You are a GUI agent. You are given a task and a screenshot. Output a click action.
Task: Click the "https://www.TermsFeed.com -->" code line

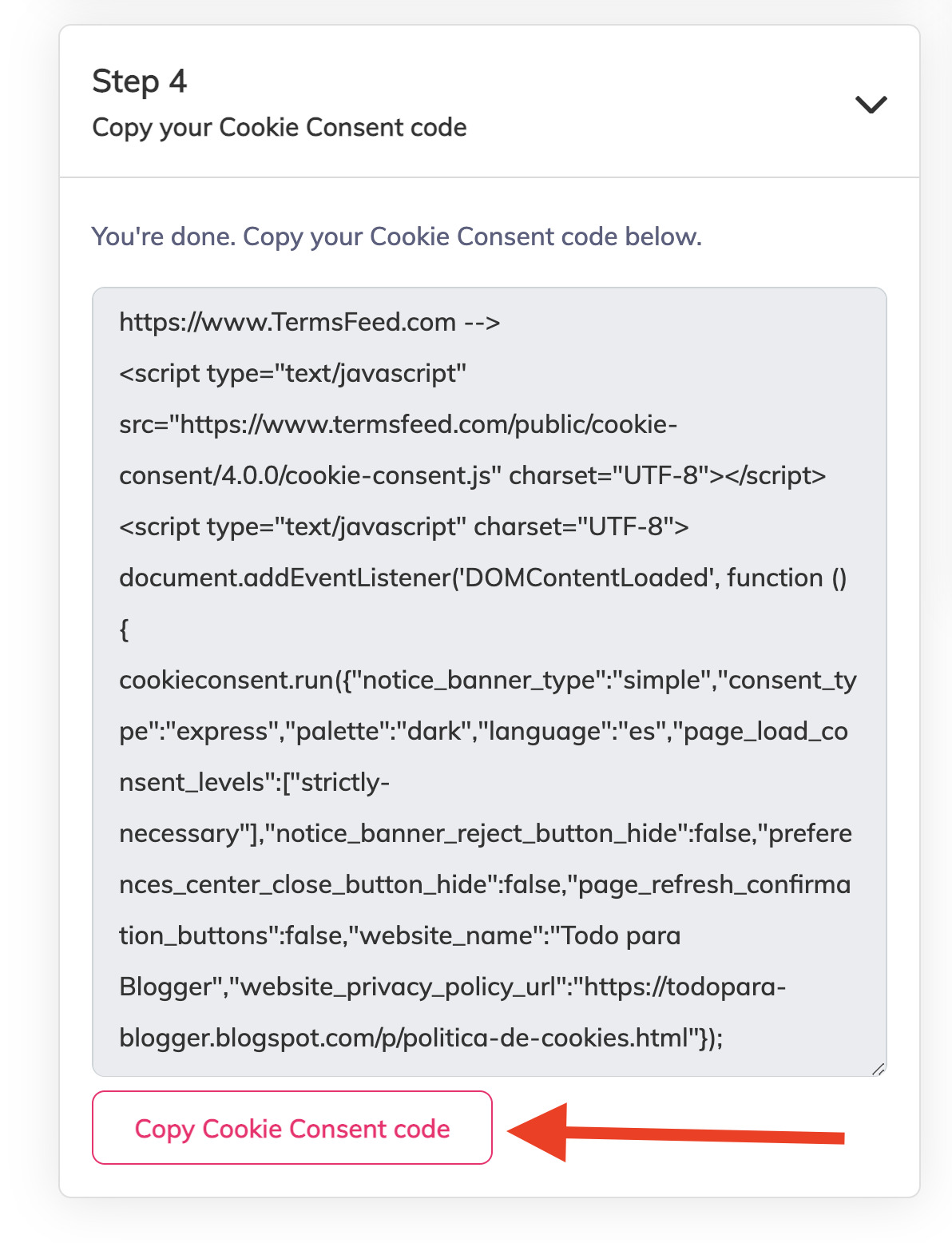(309, 322)
